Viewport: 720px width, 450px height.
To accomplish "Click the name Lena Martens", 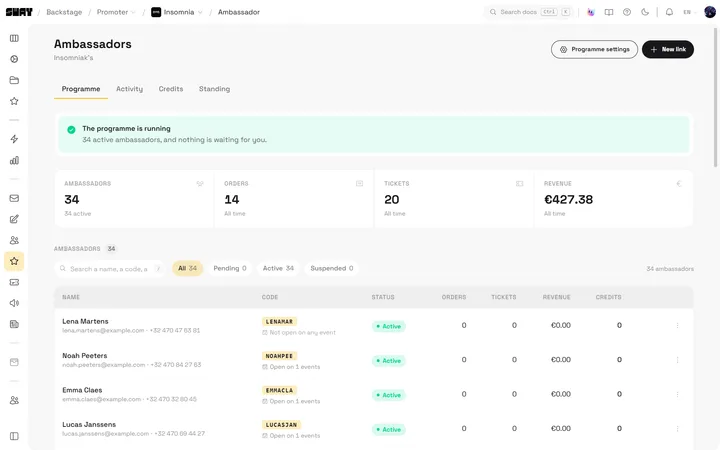I will click(x=85, y=321).
